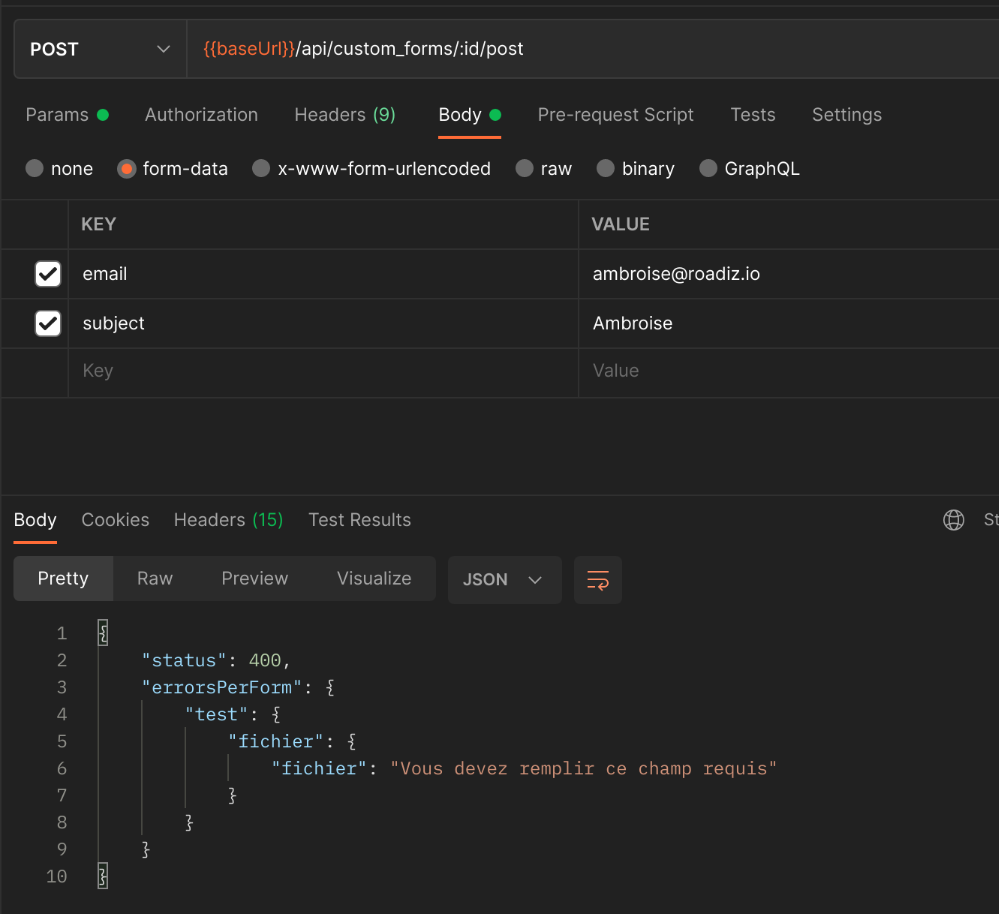999x914 pixels.
Task: Open the Tests tab
Action: (x=752, y=115)
